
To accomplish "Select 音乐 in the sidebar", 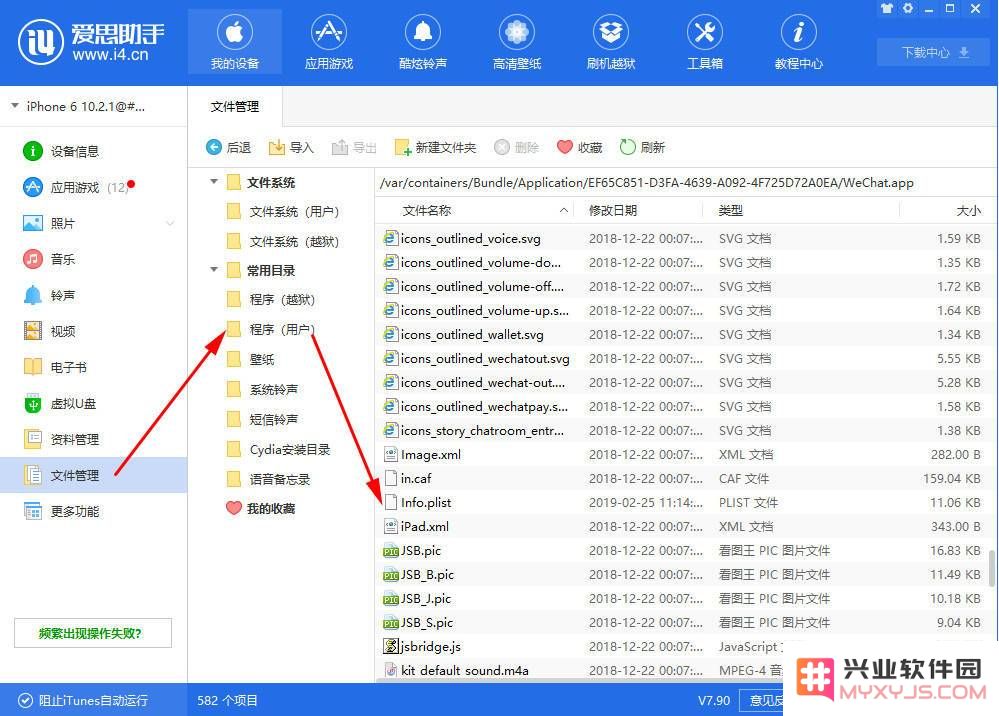I will click(93, 259).
